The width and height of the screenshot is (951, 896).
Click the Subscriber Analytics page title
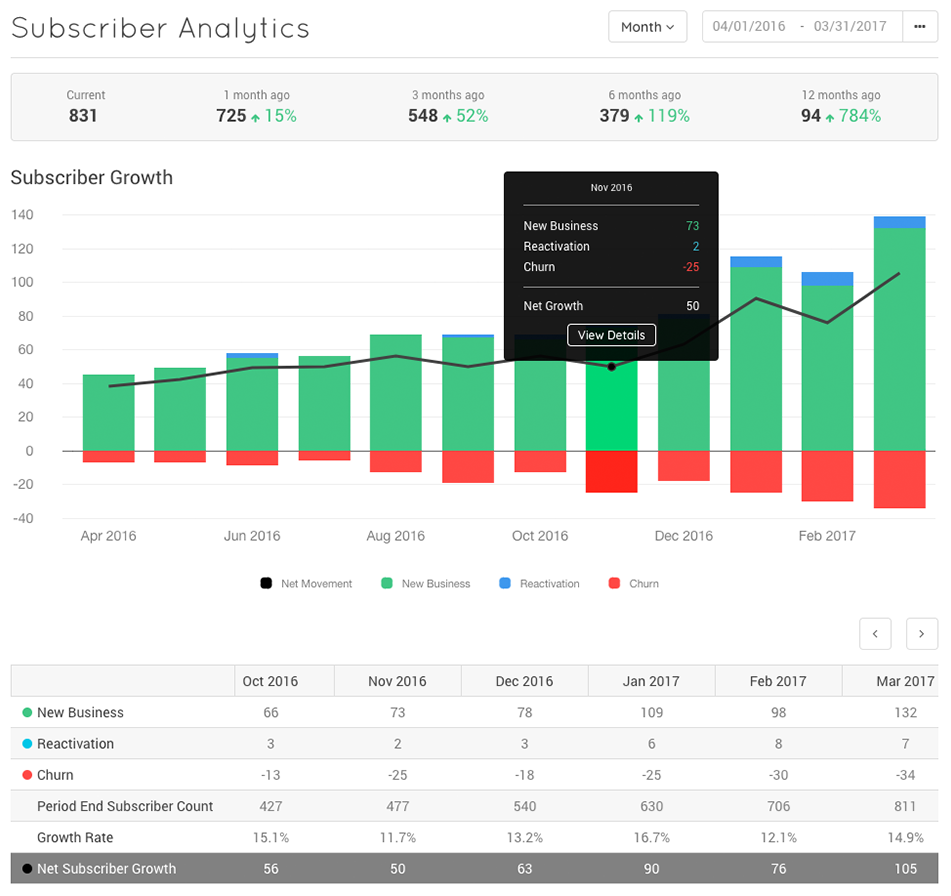pos(160,28)
